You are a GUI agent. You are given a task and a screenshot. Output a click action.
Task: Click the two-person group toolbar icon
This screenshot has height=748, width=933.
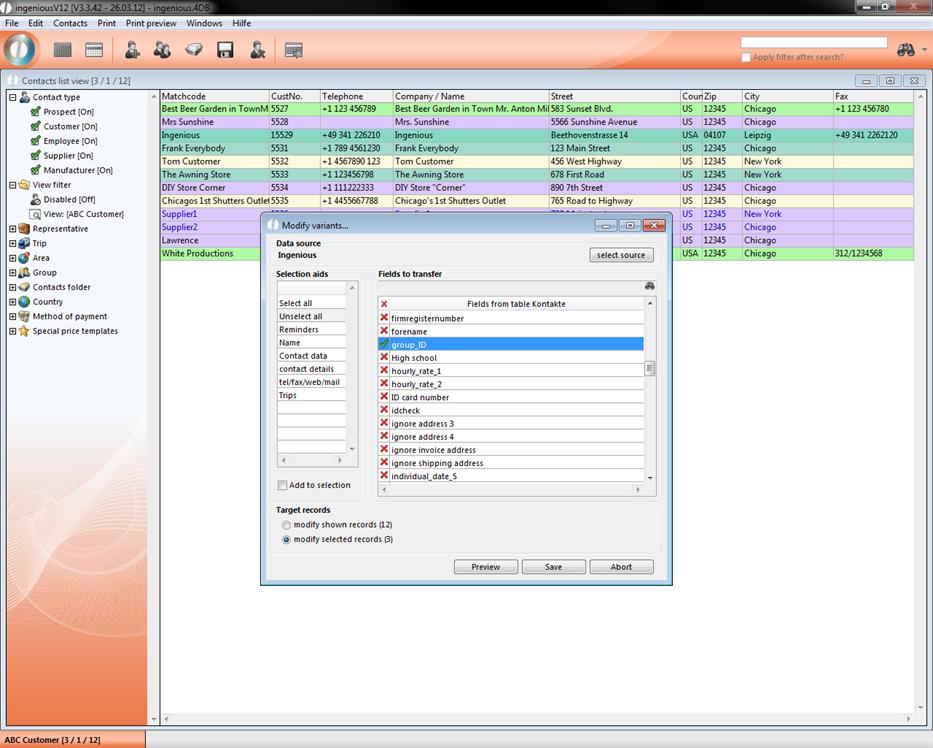click(x=162, y=50)
